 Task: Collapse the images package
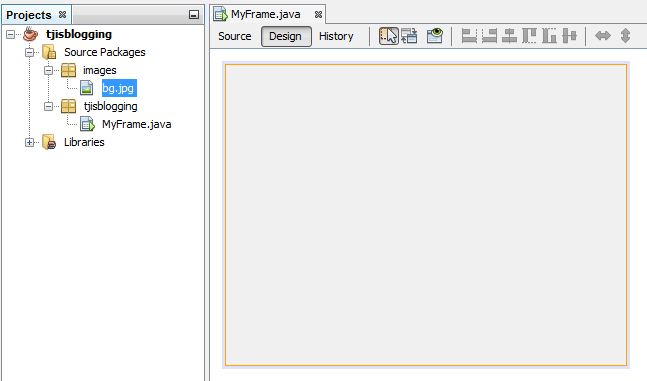point(48,71)
